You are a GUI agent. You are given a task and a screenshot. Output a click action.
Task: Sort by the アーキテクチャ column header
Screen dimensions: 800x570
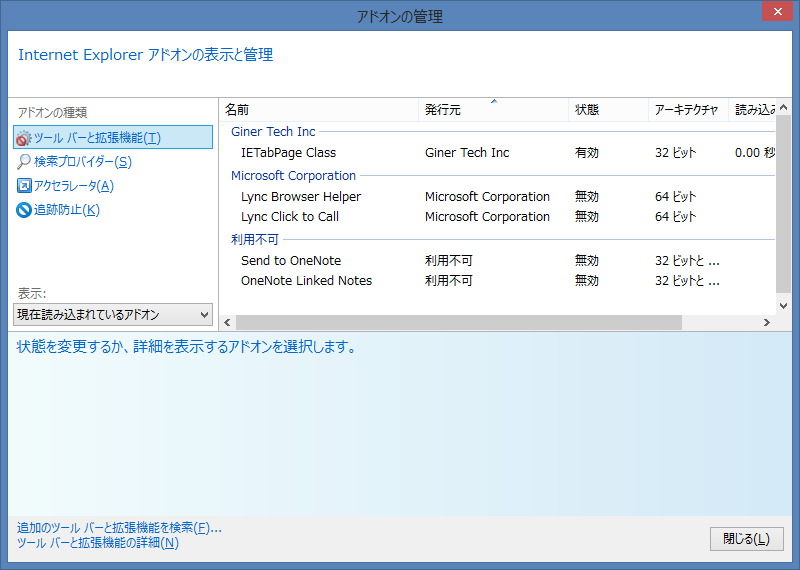click(x=688, y=110)
